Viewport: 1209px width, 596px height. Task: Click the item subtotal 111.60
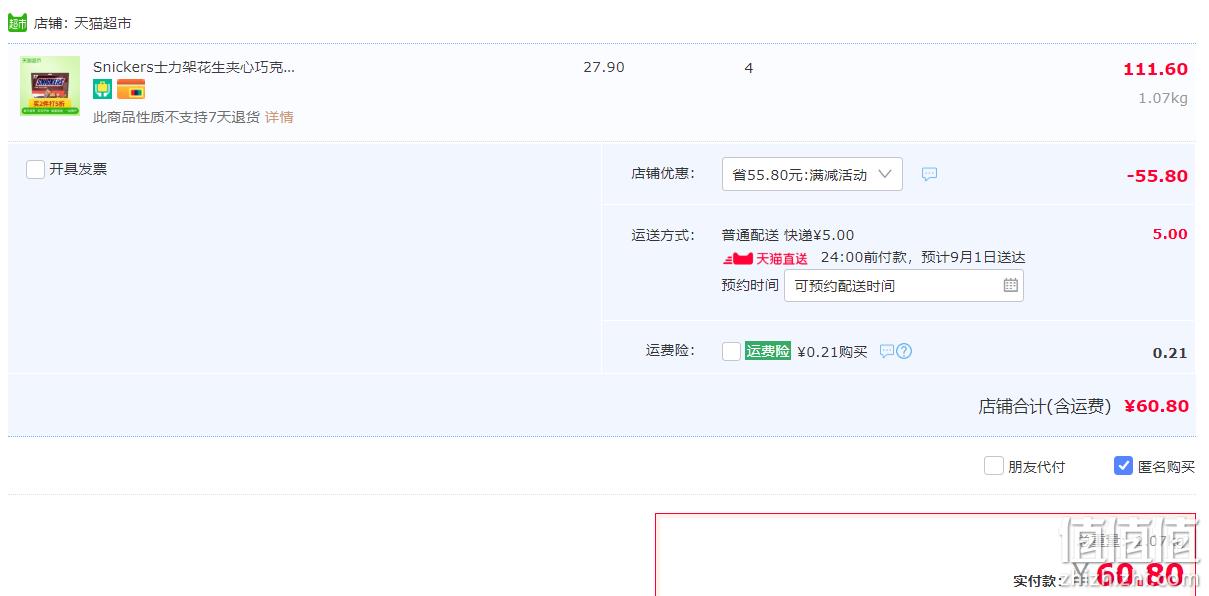[x=1155, y=69]
